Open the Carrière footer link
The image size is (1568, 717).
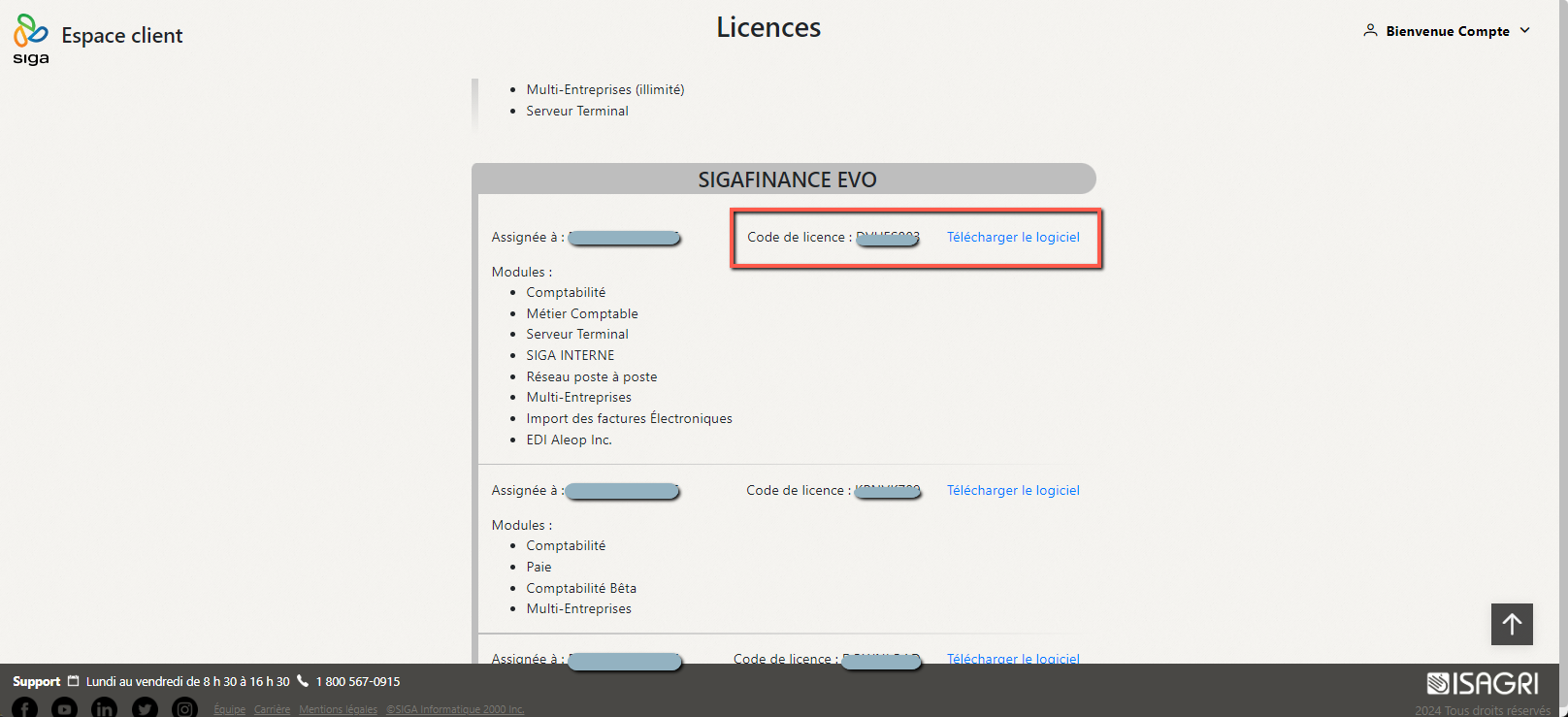point(273,709)
